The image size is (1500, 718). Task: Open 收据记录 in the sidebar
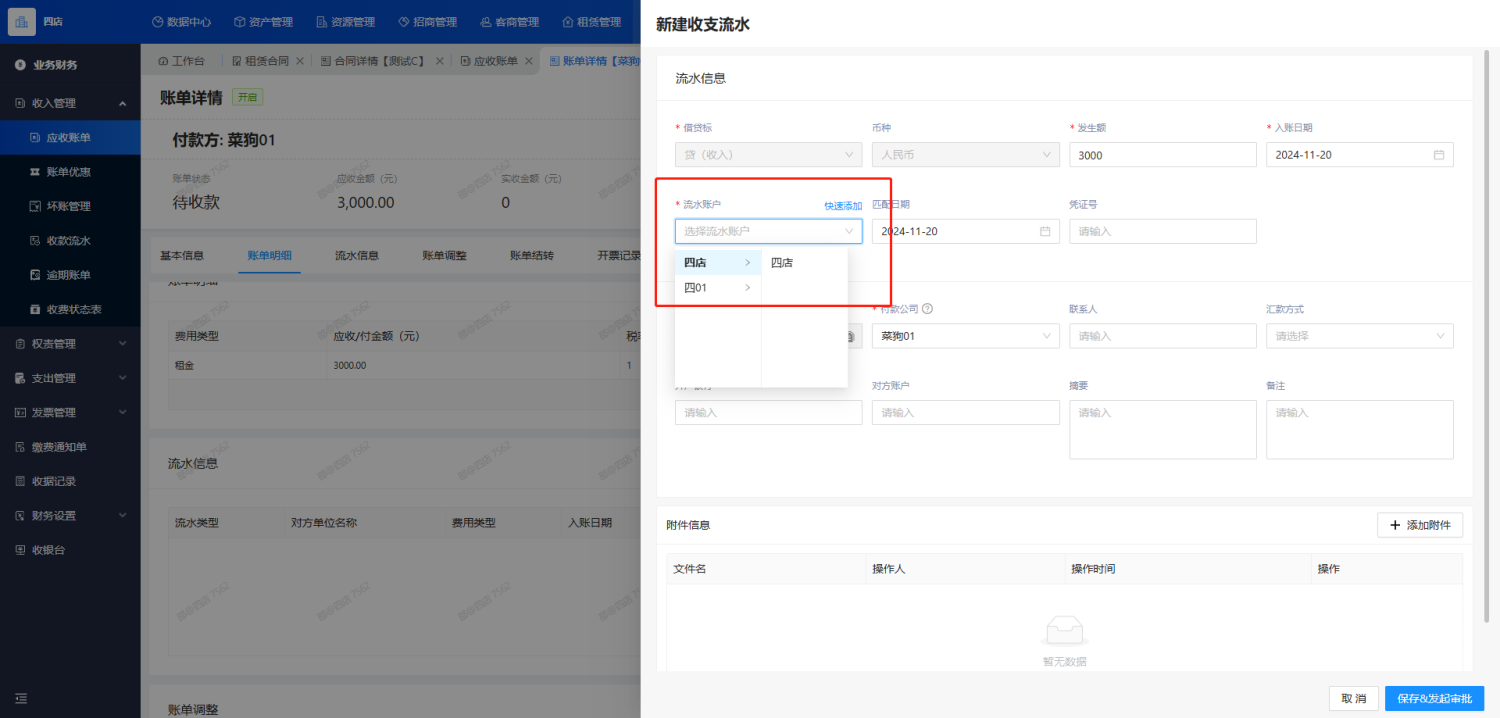pyautogui.click(x=70, y=481)
